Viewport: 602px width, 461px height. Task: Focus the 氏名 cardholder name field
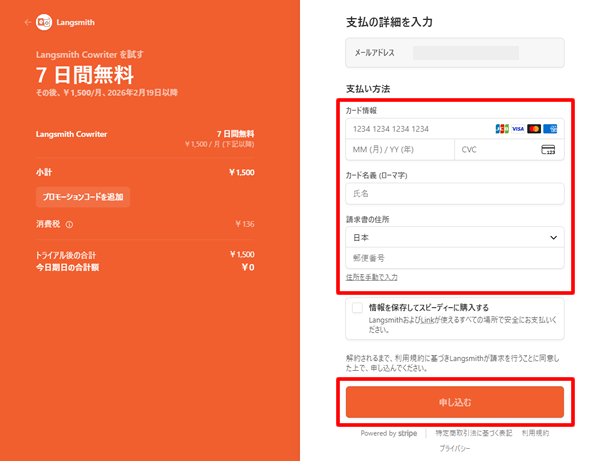[x=455, y=194]
